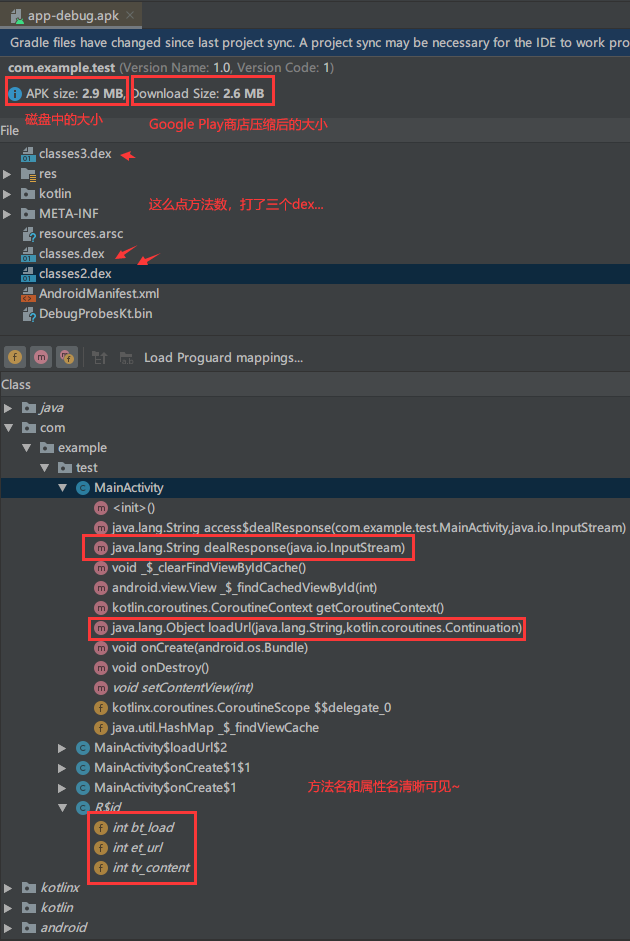Select classes3.dex file icon
The image size is (630, 941).
(x=28, y=154)
